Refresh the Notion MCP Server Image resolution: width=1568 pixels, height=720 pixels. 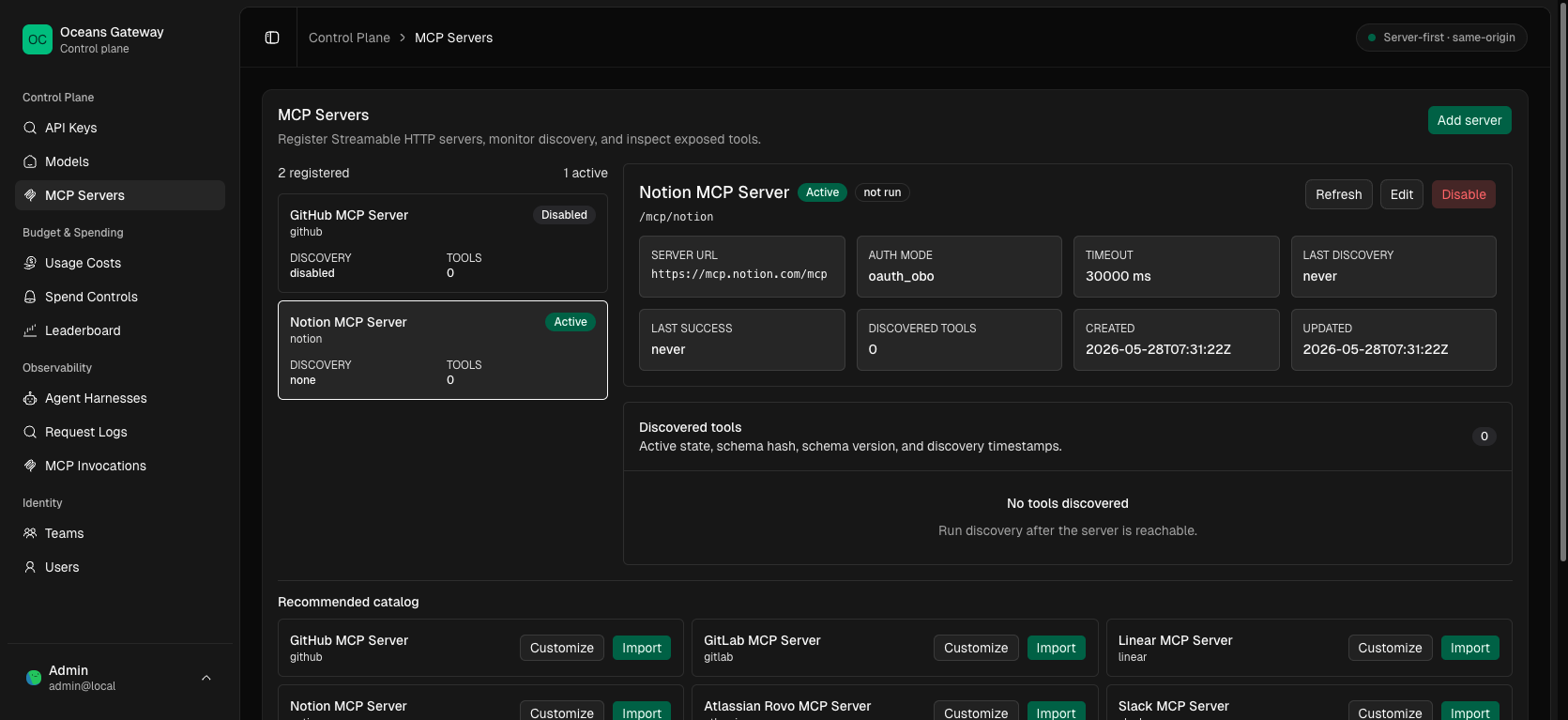click(1338, 194)
